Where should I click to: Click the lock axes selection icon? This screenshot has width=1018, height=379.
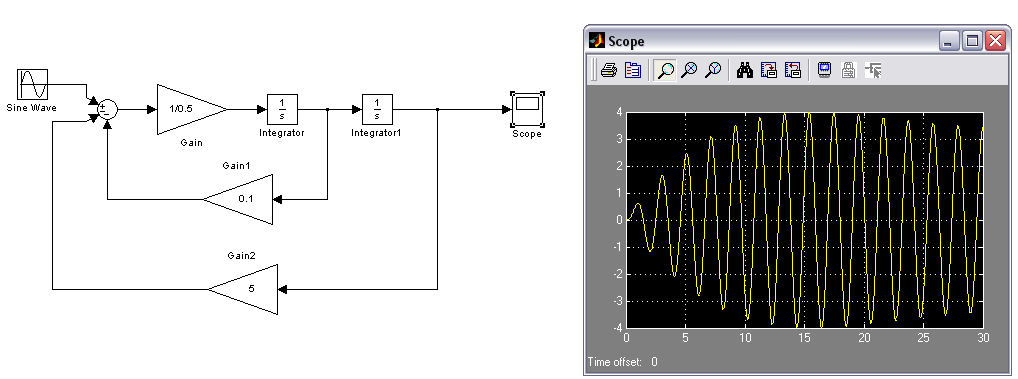point(848,70)
